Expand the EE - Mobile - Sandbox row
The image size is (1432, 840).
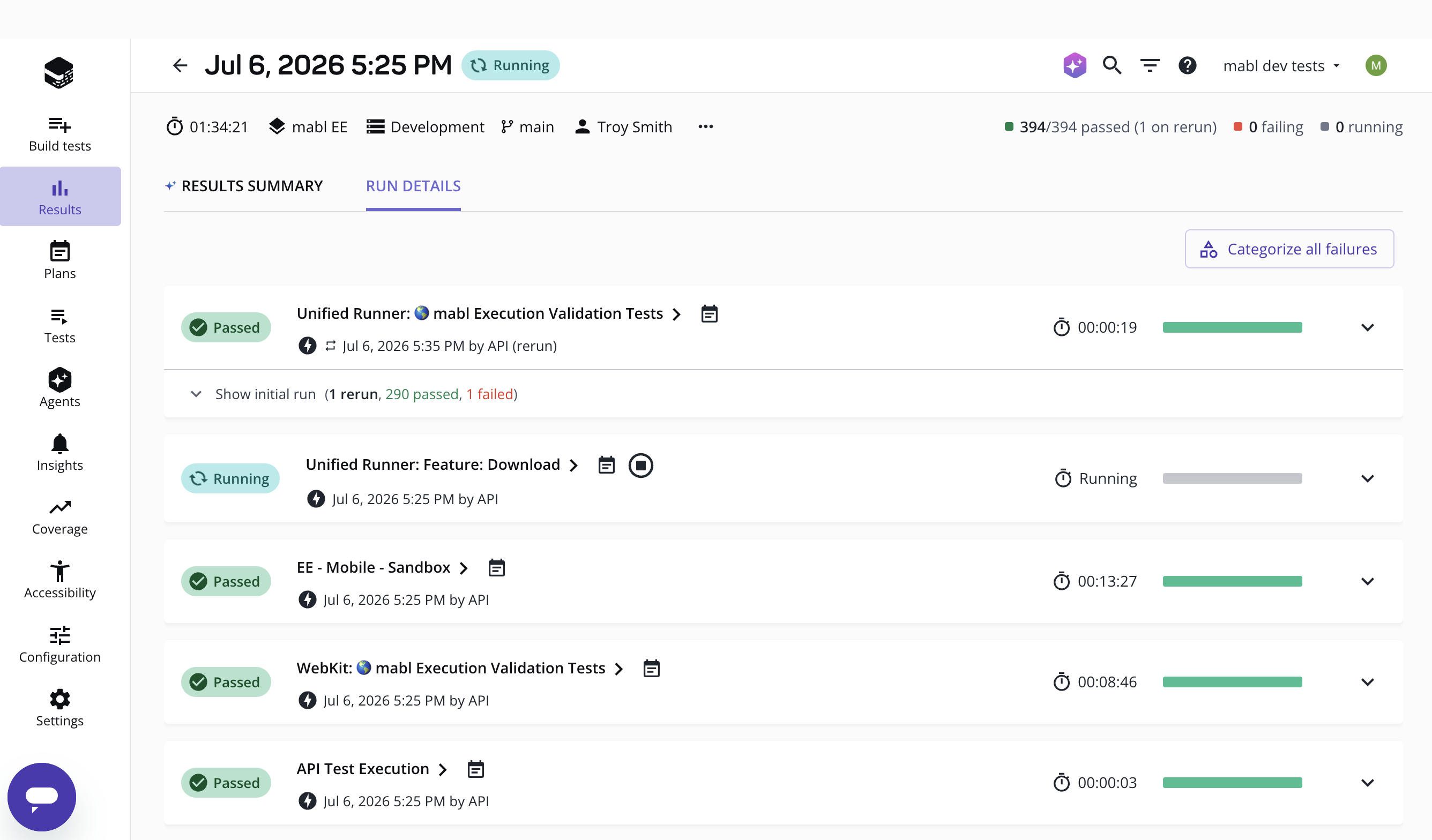[x=1367, y=581]
